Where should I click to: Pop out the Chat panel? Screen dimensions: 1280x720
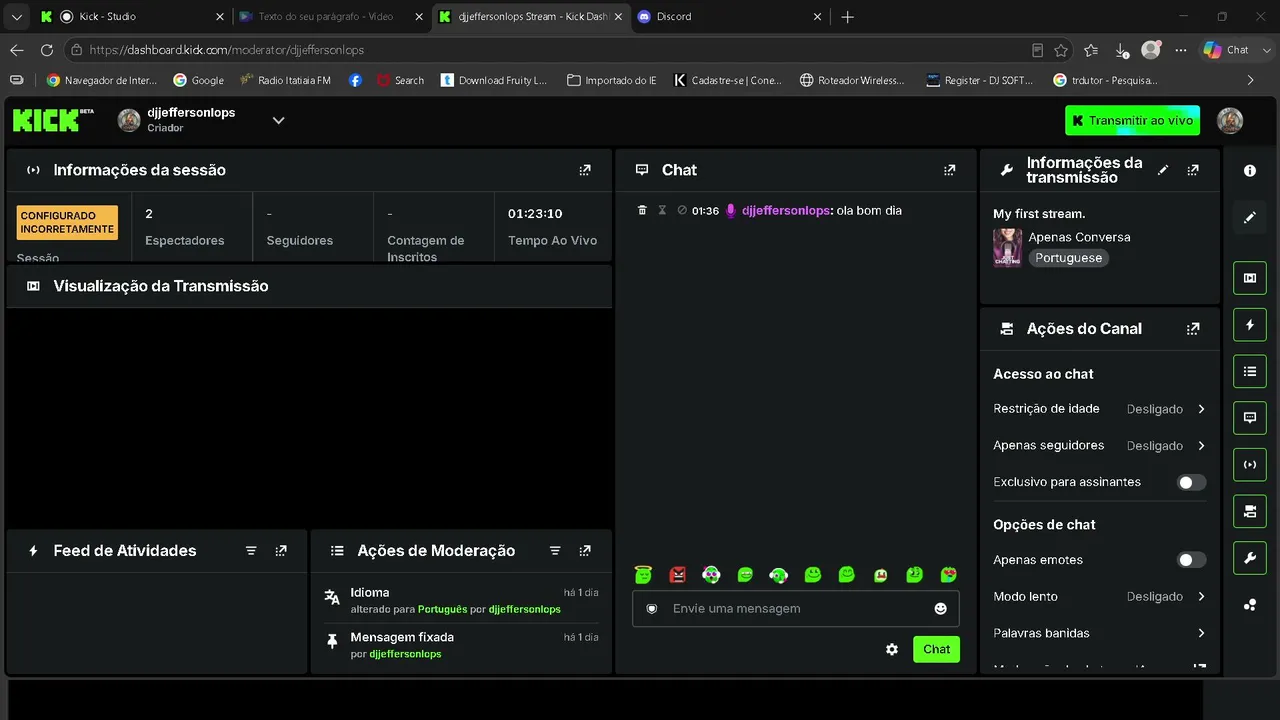point(949,170)
